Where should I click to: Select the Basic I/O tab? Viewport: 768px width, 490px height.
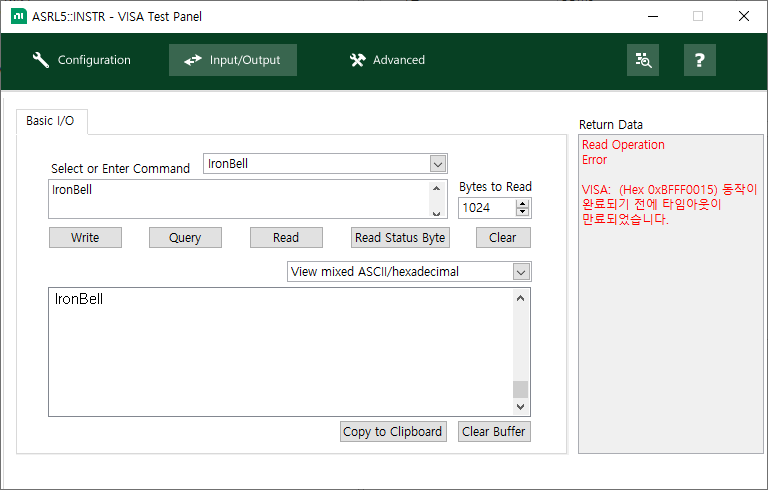pos(51,121)
